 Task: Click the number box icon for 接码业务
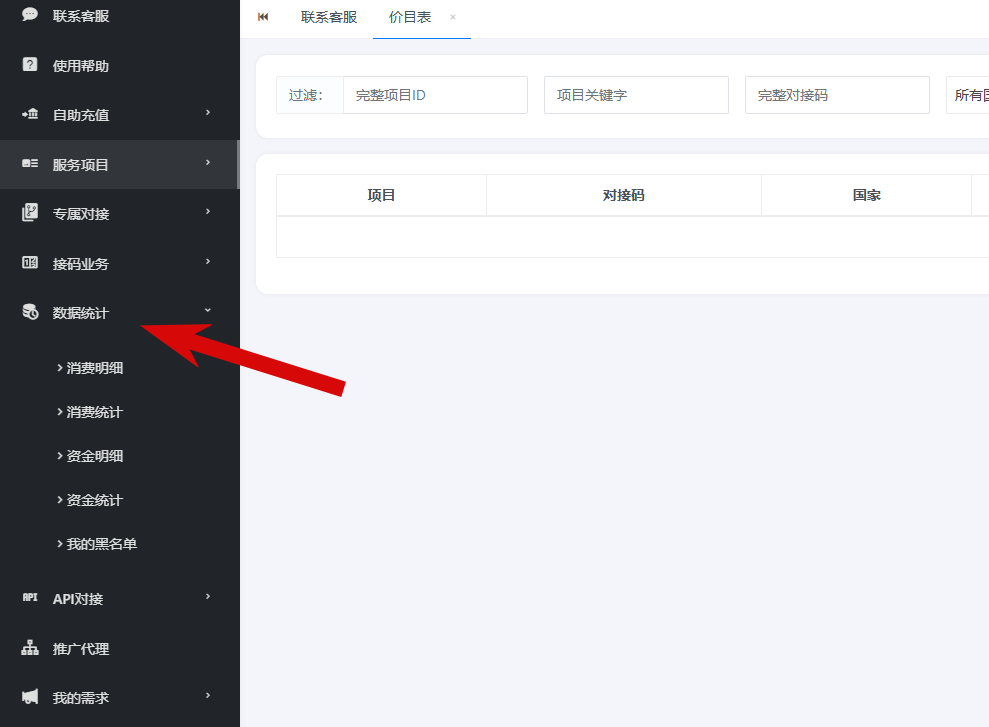(30, 262)
